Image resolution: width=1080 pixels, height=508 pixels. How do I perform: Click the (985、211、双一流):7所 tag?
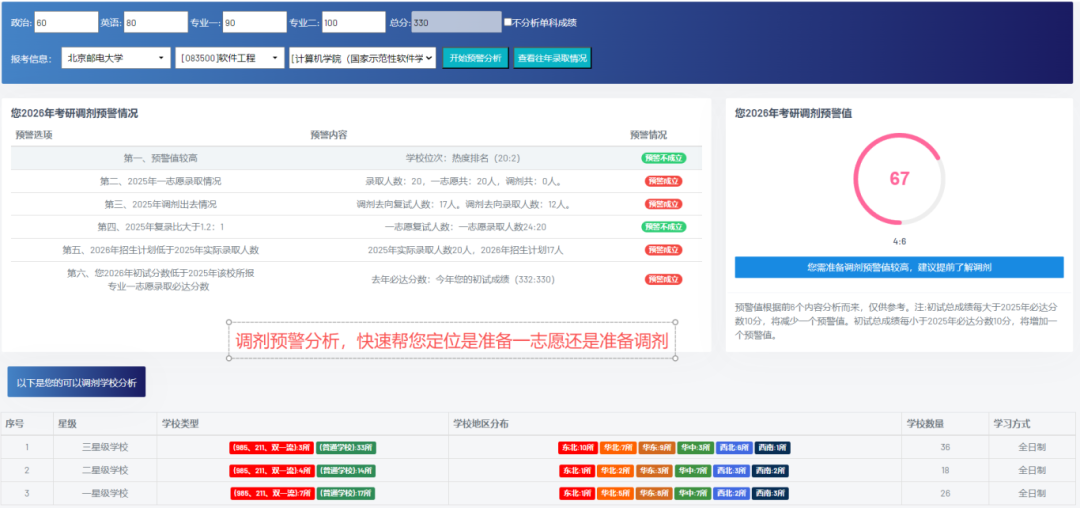271,494
